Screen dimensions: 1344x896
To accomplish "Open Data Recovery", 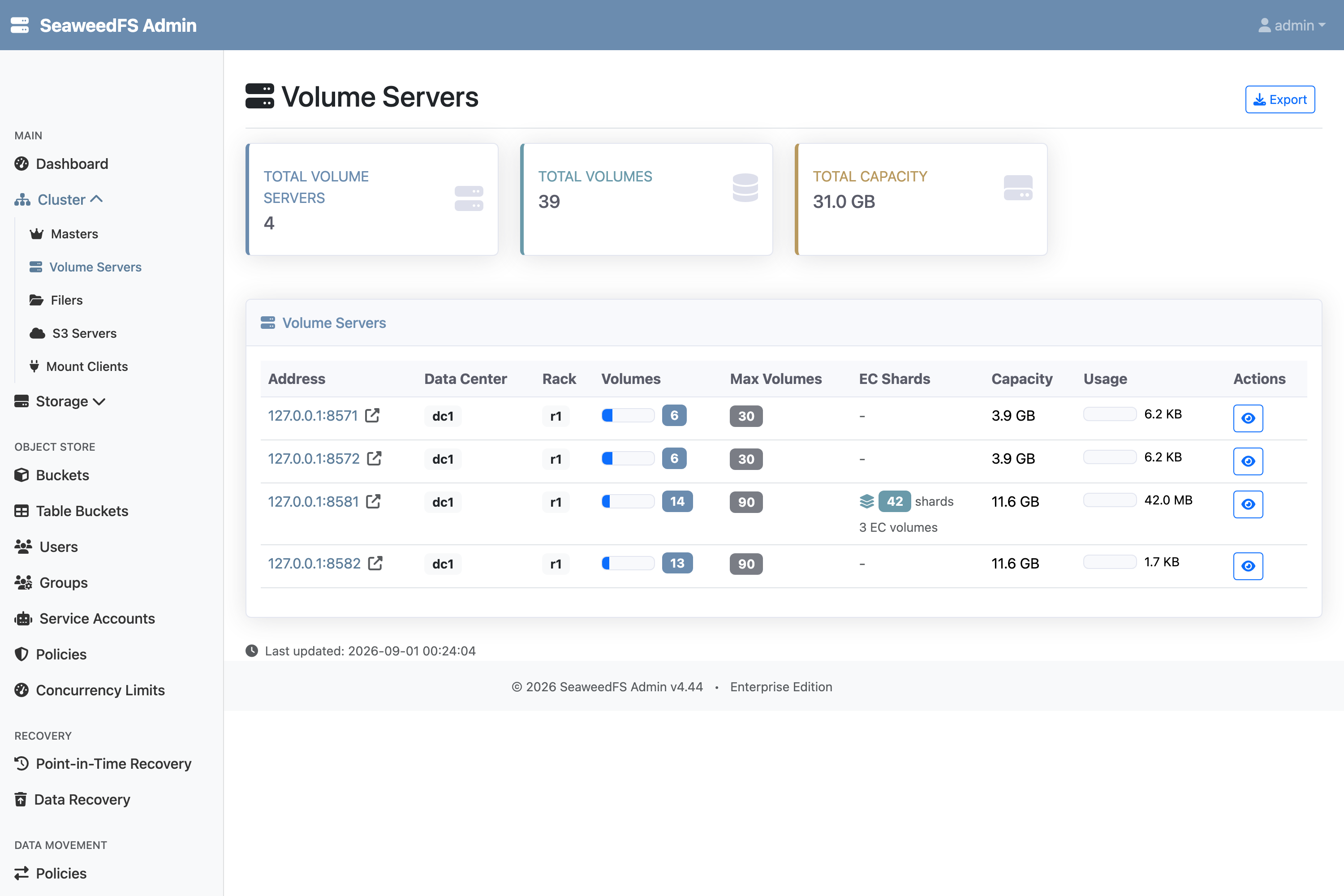I will pos(72,799).
